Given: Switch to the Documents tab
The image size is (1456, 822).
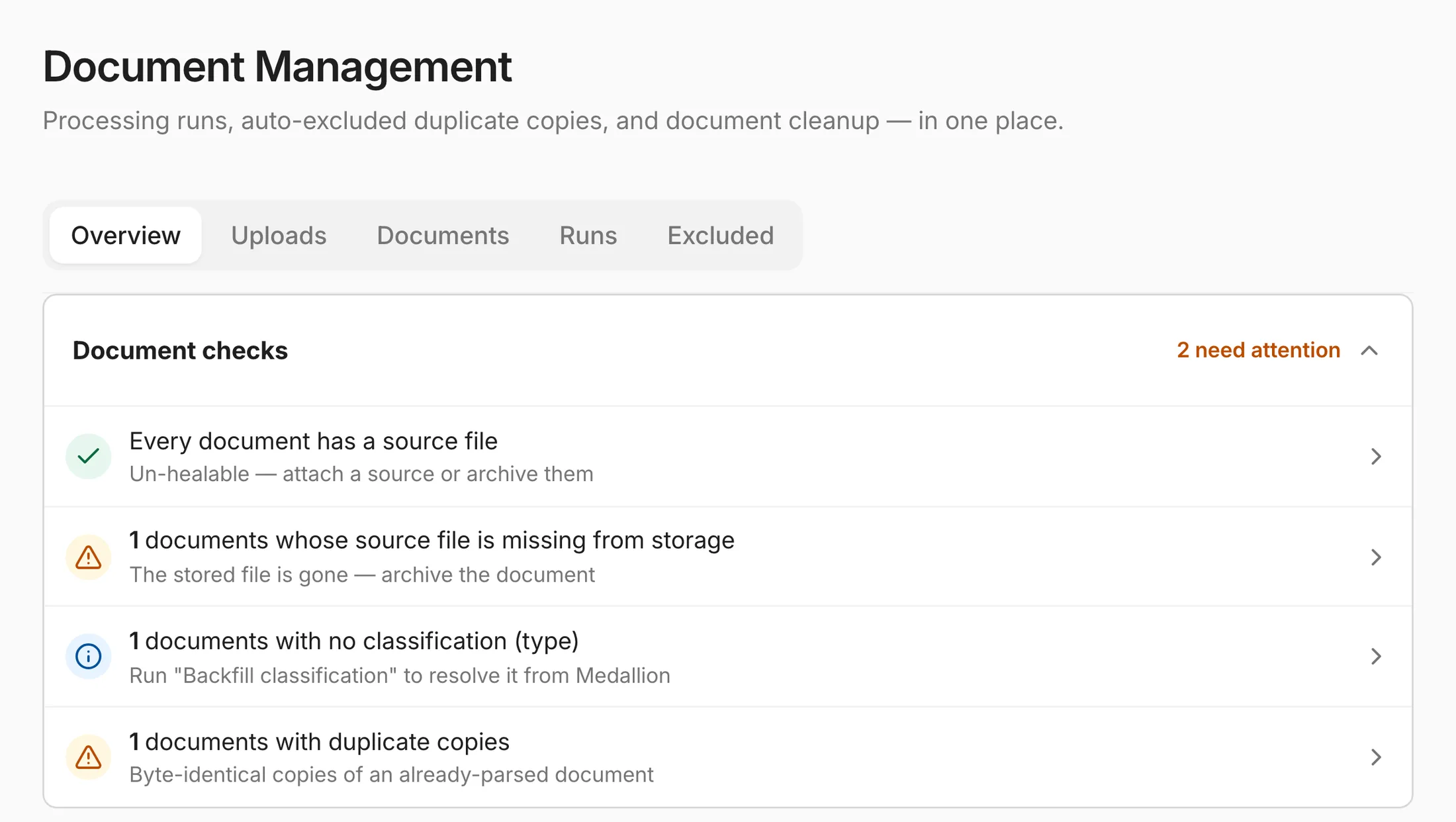Looking at the screenshot, I should click(x=443, y=236).
